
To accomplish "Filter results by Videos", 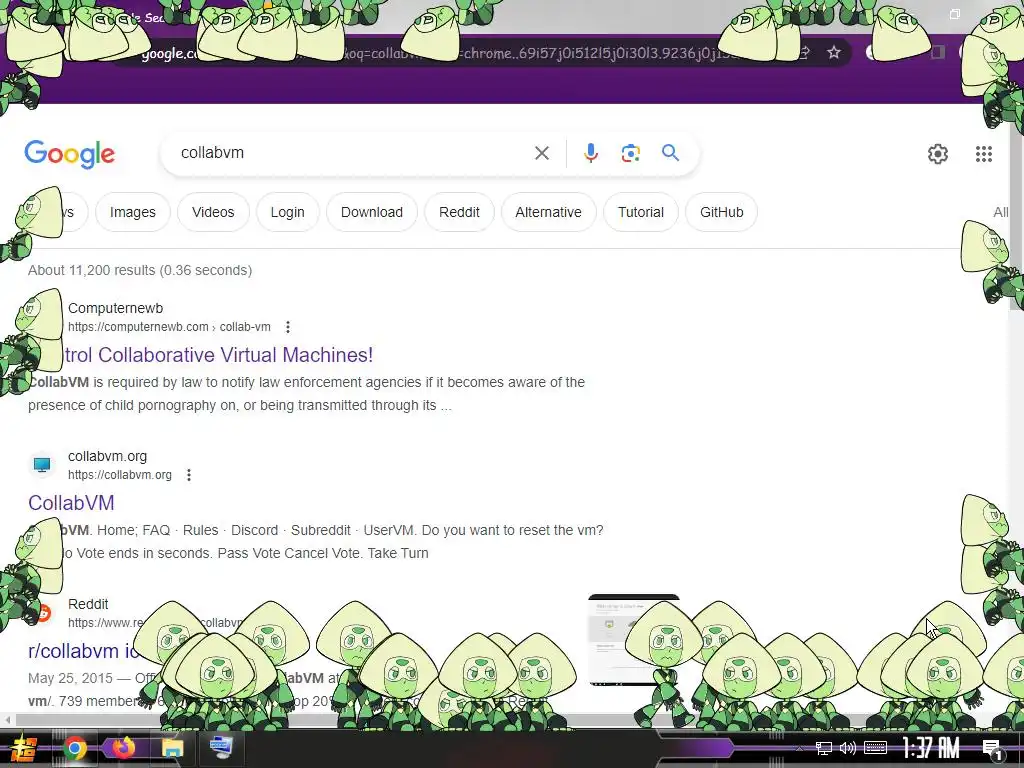I will click(x=213, y=212).
